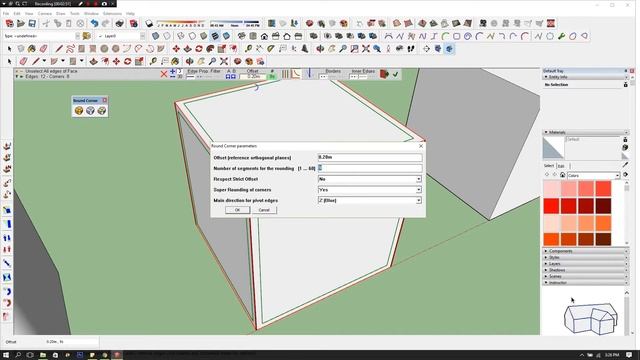This screenshot has height=360, width=640.
Task: Click the Redo arrow icon
Action: coord(106,23)
